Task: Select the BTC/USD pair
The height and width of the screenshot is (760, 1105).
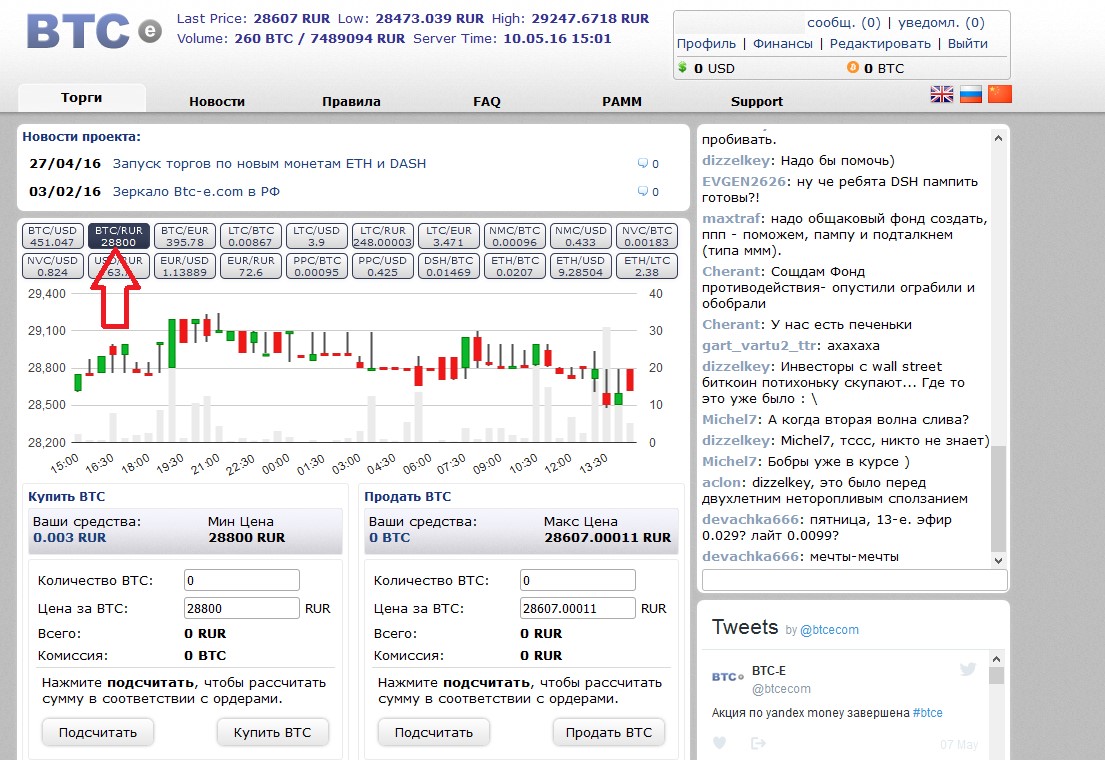Action: pos(52,236)
